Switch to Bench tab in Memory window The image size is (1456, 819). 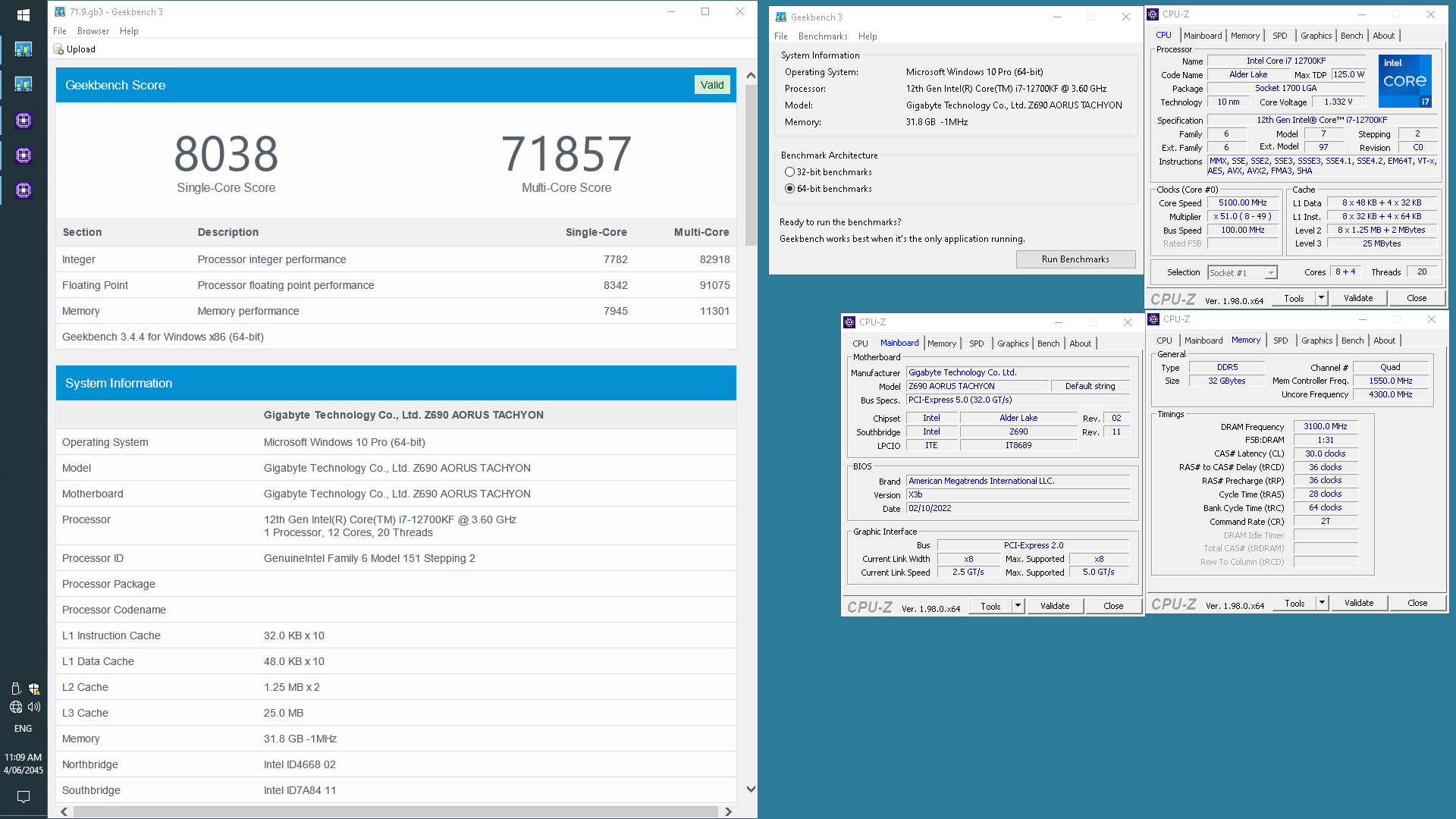[x=1352, y=340]
